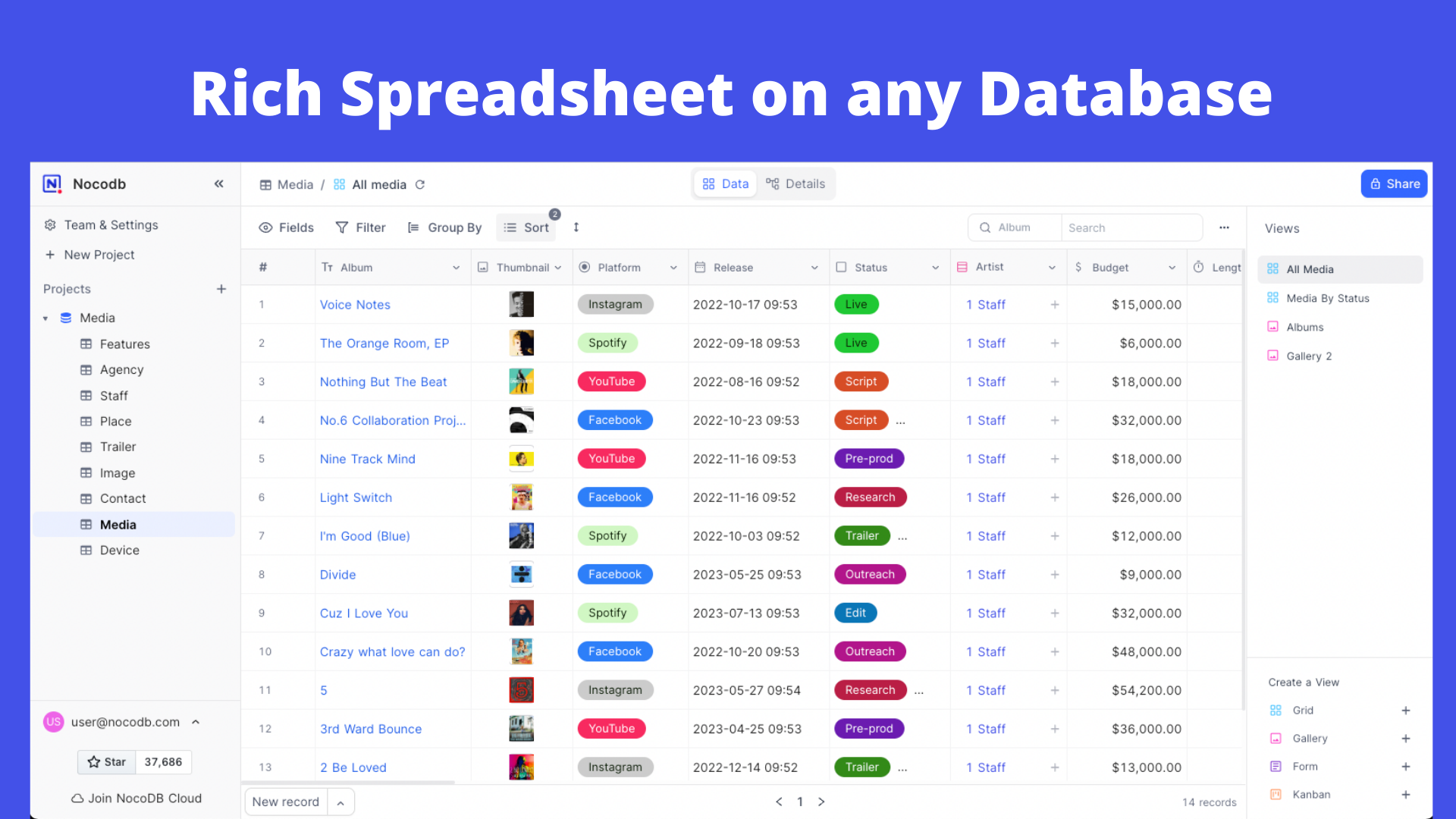The height and width of the screenshot is (819, 1456).
Task: Collapse the Media project tree arrow
Action: pyautogui.click(x=45, y=318)
